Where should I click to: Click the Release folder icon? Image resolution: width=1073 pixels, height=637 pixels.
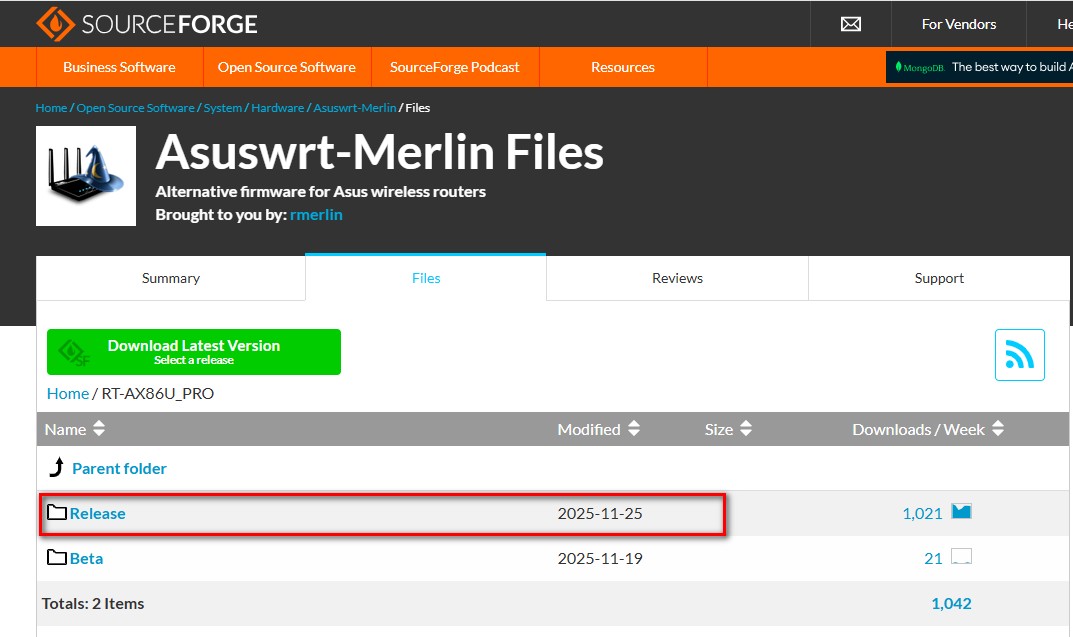click(57, 512)
